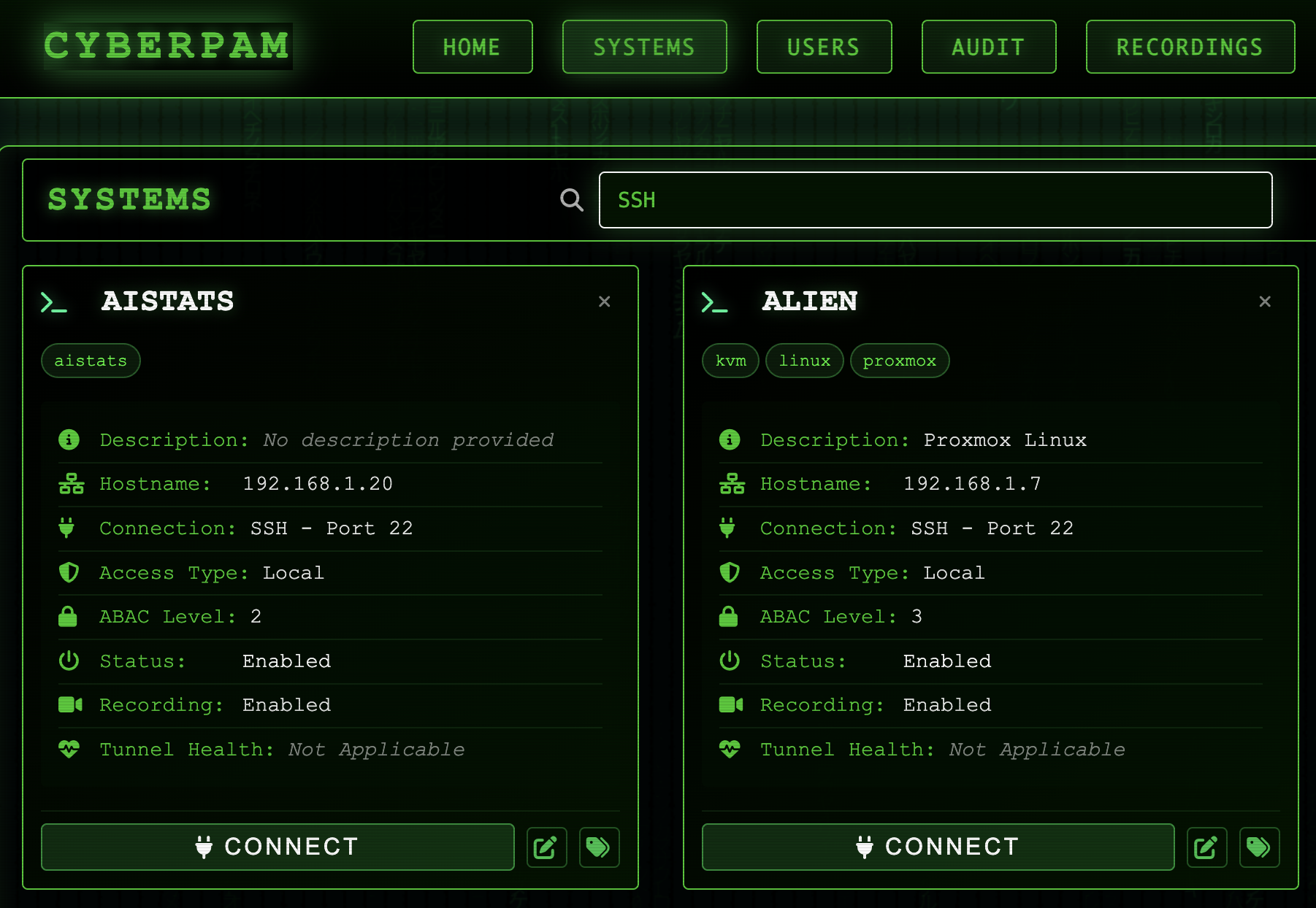Click the systems search field containing SSH
Viewport: 1316px width, 908px height.
click(x=935, y=200)
